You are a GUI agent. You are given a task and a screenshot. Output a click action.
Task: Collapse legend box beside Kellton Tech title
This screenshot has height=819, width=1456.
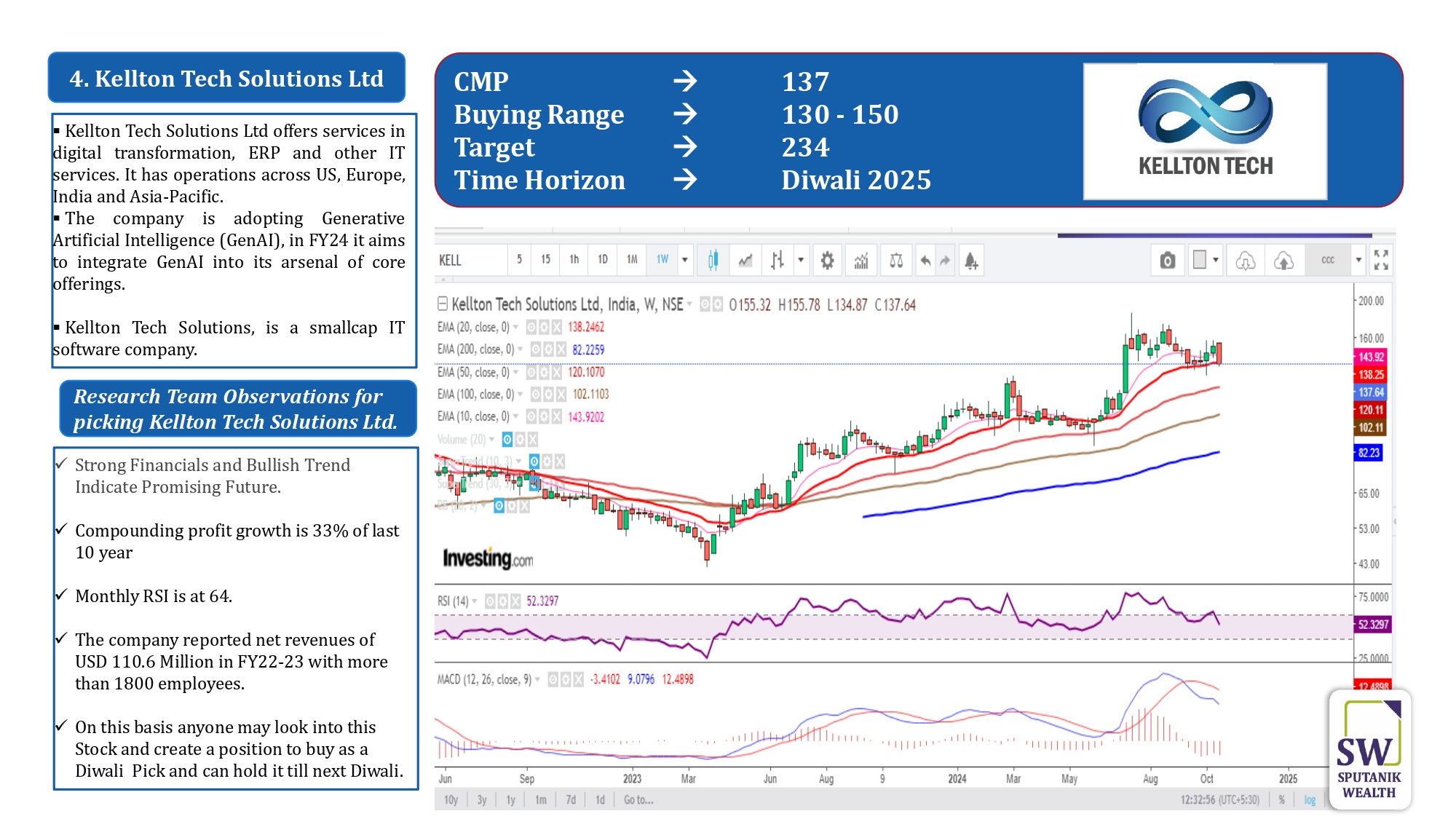(442, 304)
